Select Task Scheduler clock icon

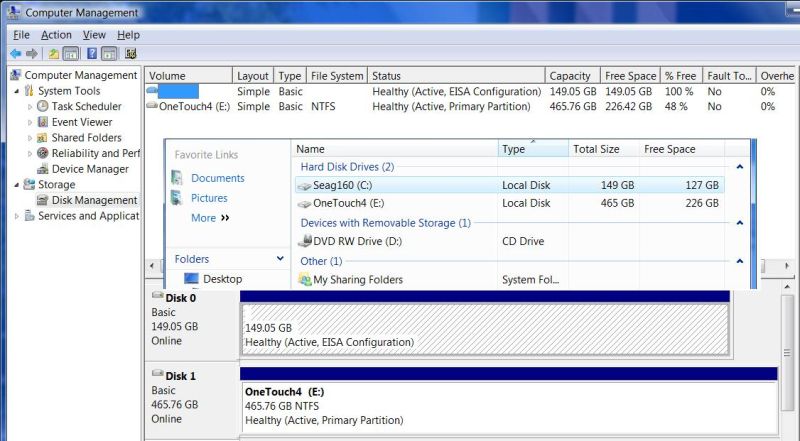(x=43, y=106)
